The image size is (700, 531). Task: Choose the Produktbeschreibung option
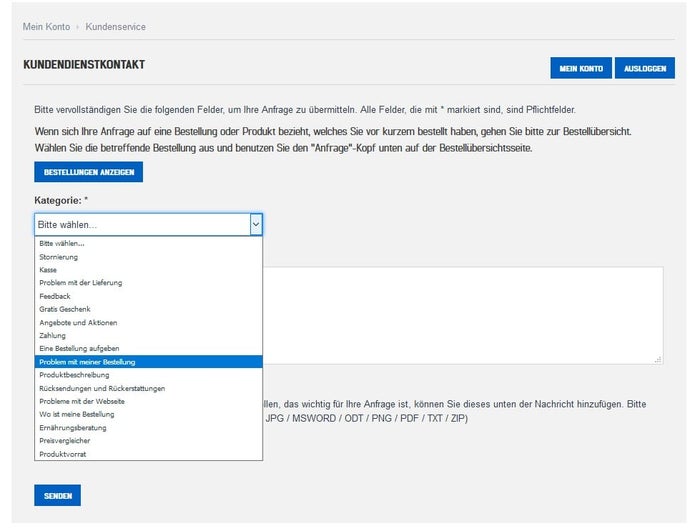[148, 375]
